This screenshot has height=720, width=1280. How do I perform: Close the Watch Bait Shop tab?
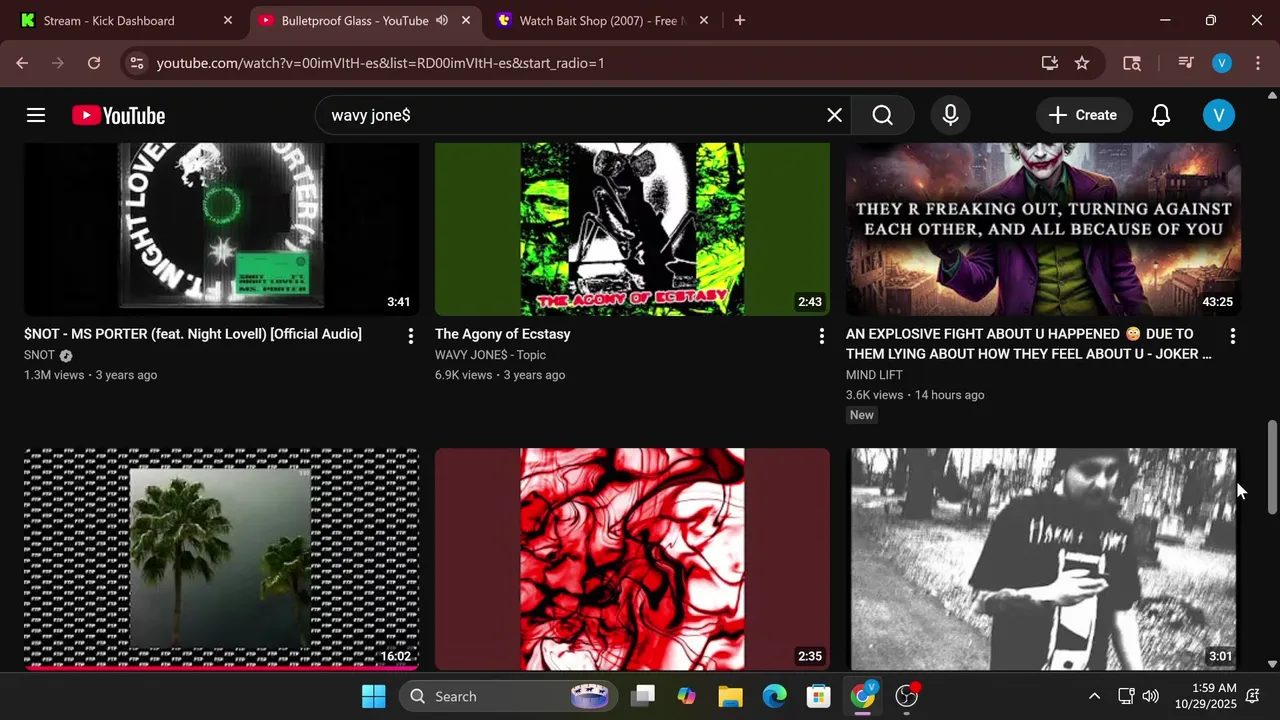[704, 20]
